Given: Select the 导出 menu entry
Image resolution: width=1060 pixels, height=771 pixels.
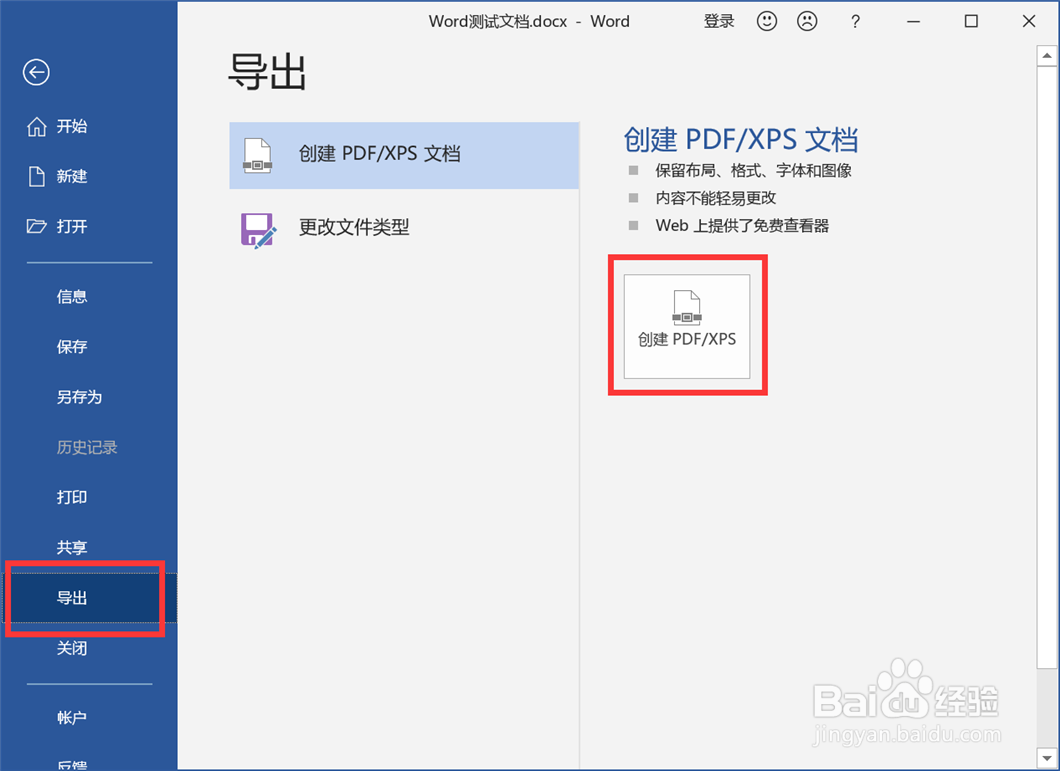Looking at the screenshot, I should pyautogui.click(x=71, y=597).
